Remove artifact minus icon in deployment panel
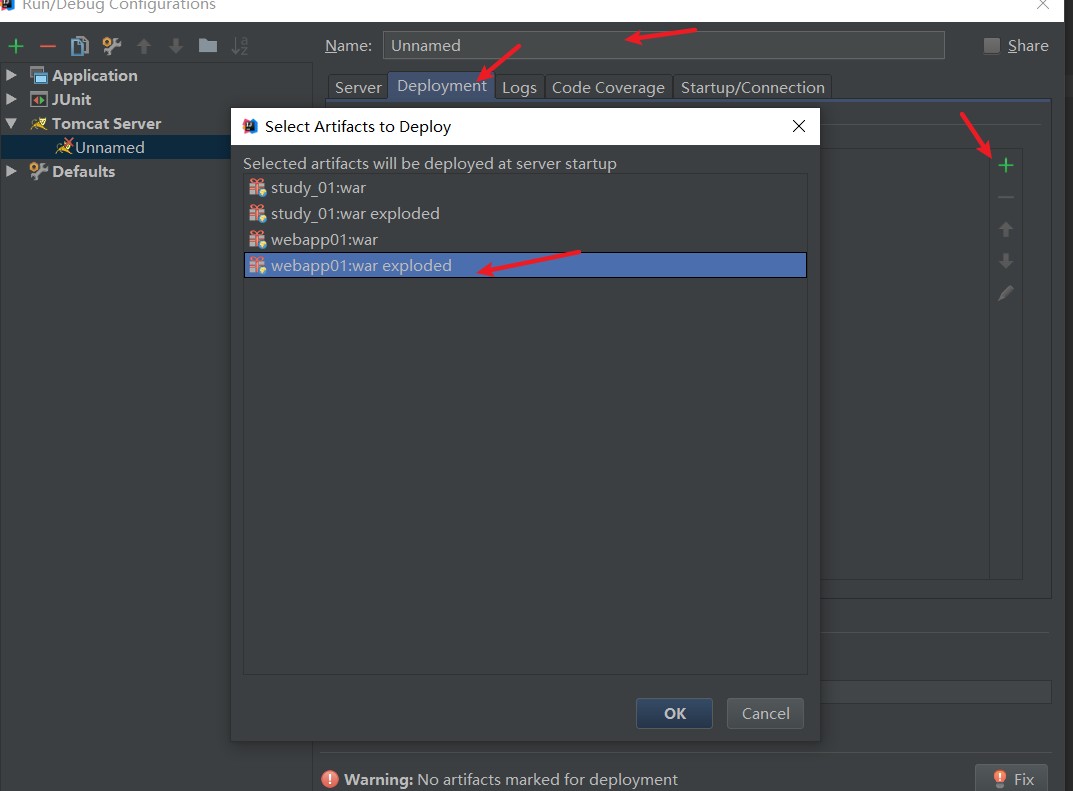Screen dimensions: 1073x791 point(1005,197)
